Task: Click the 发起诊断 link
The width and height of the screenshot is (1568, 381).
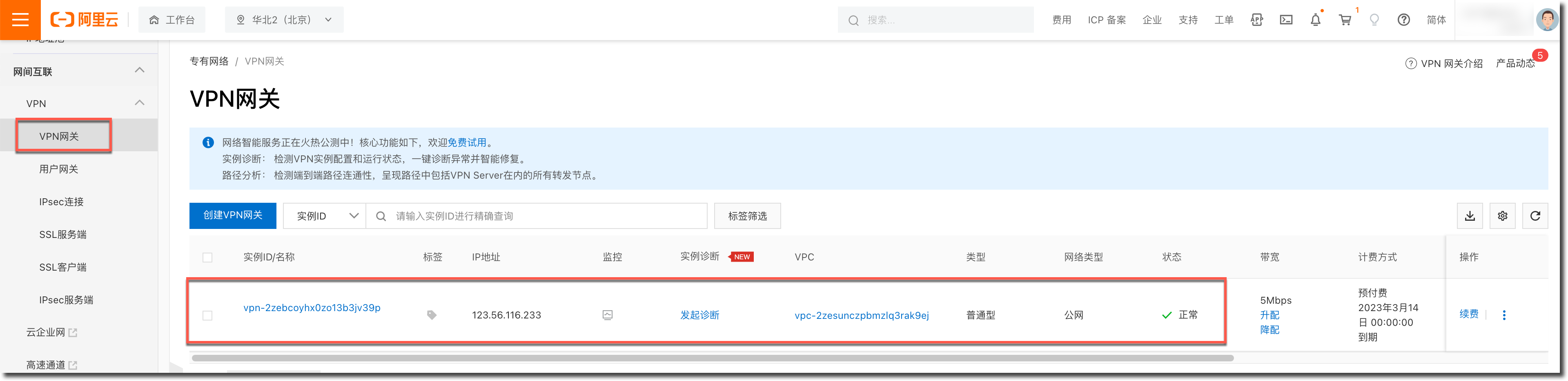Action: [699, 315]
